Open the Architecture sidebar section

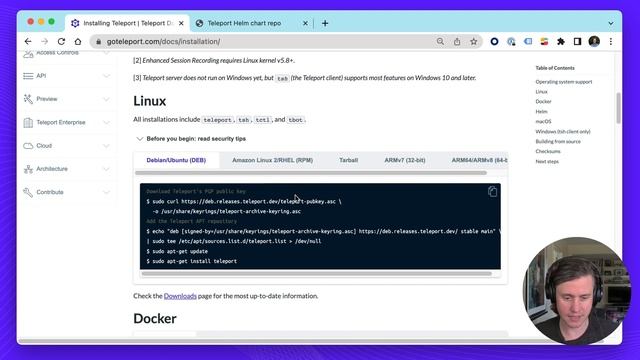tap(52, 169)
